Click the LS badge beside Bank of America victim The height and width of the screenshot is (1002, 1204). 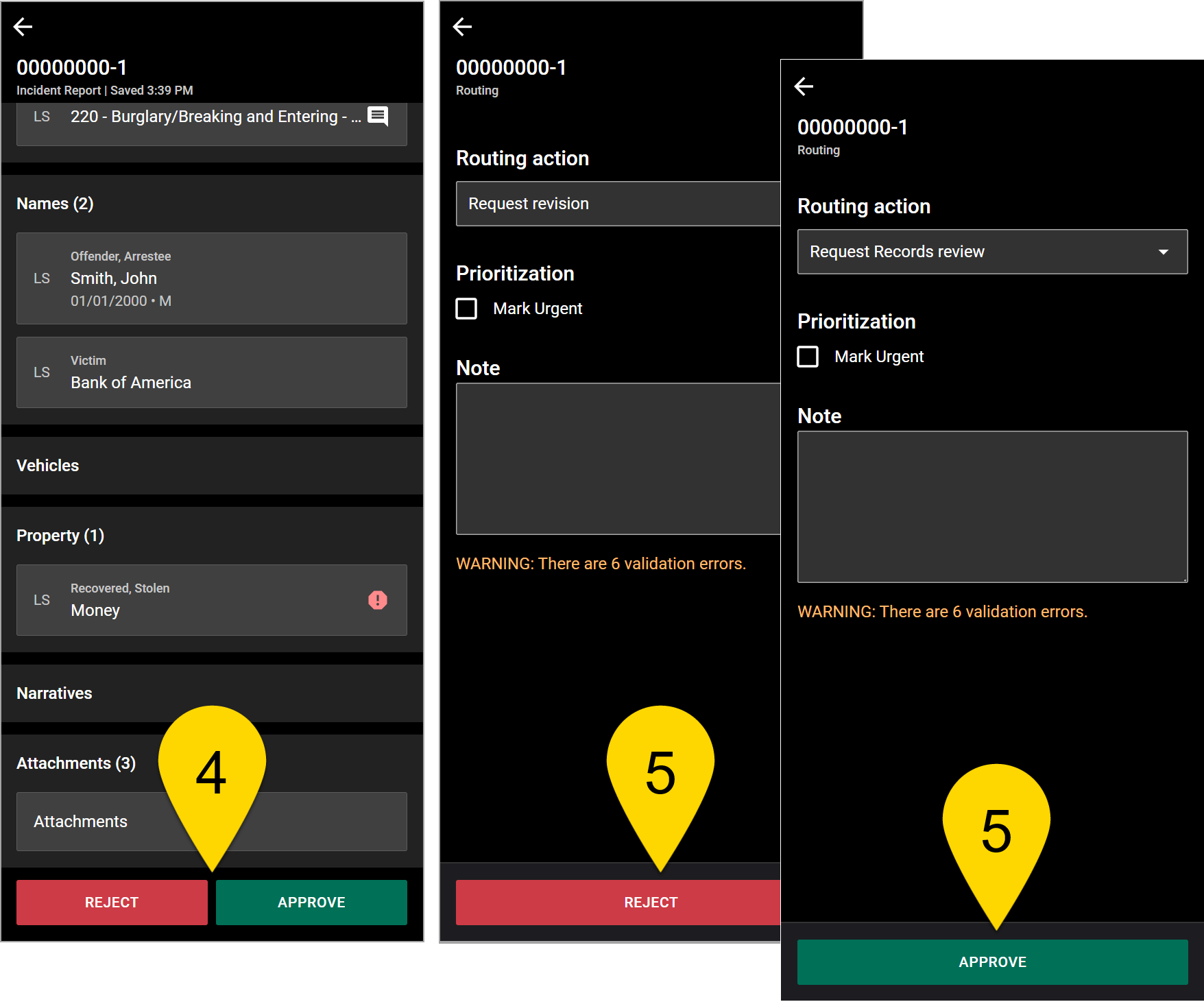click(42, 372)
